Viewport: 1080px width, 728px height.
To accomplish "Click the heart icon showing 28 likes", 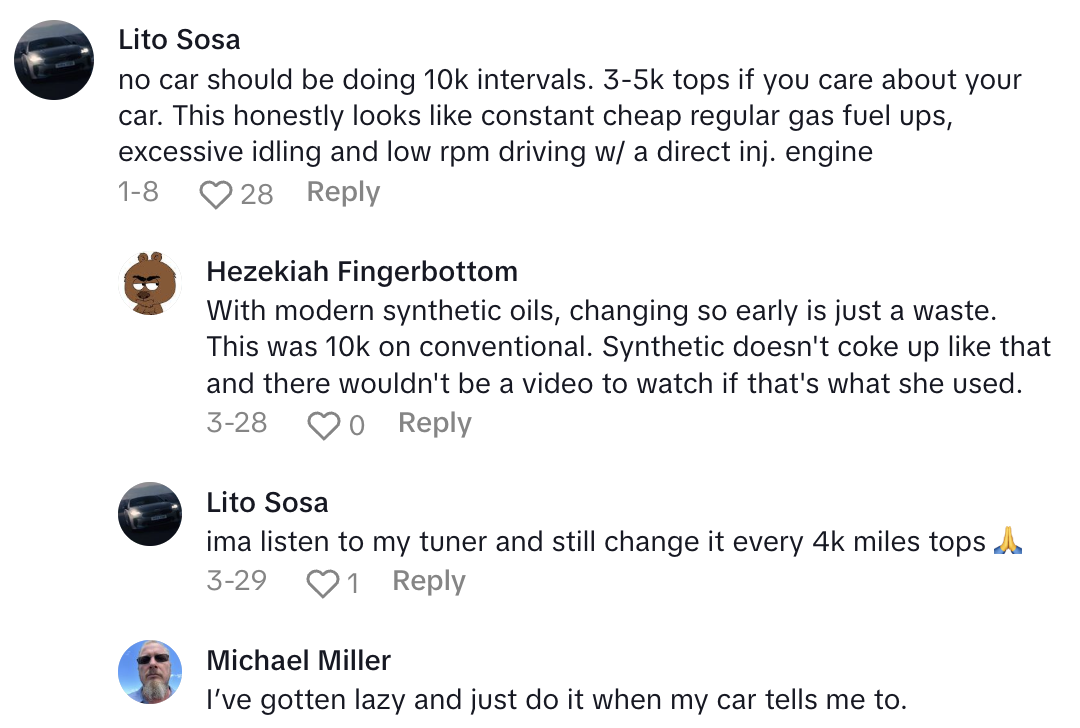I will 216,192.
